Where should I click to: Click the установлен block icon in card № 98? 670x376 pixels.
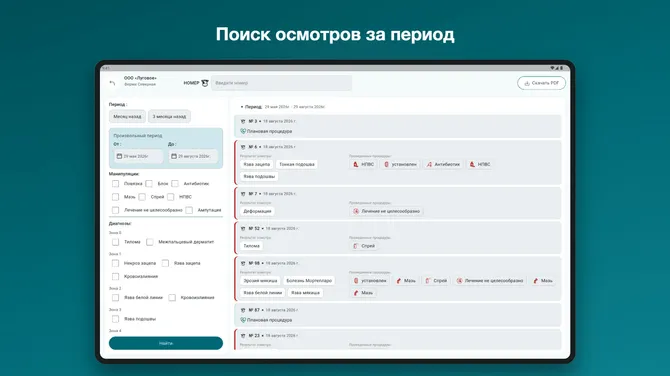point(356,281)
